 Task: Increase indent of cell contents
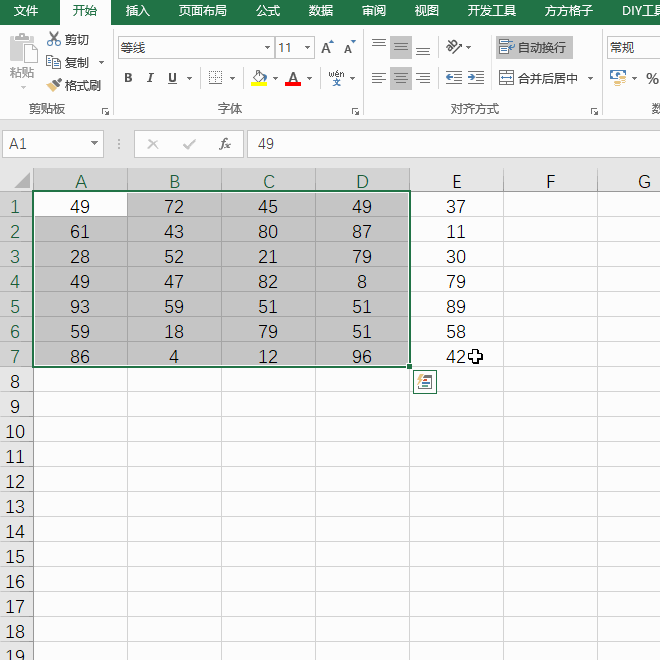pyautogui.click(x=476, y=78)
